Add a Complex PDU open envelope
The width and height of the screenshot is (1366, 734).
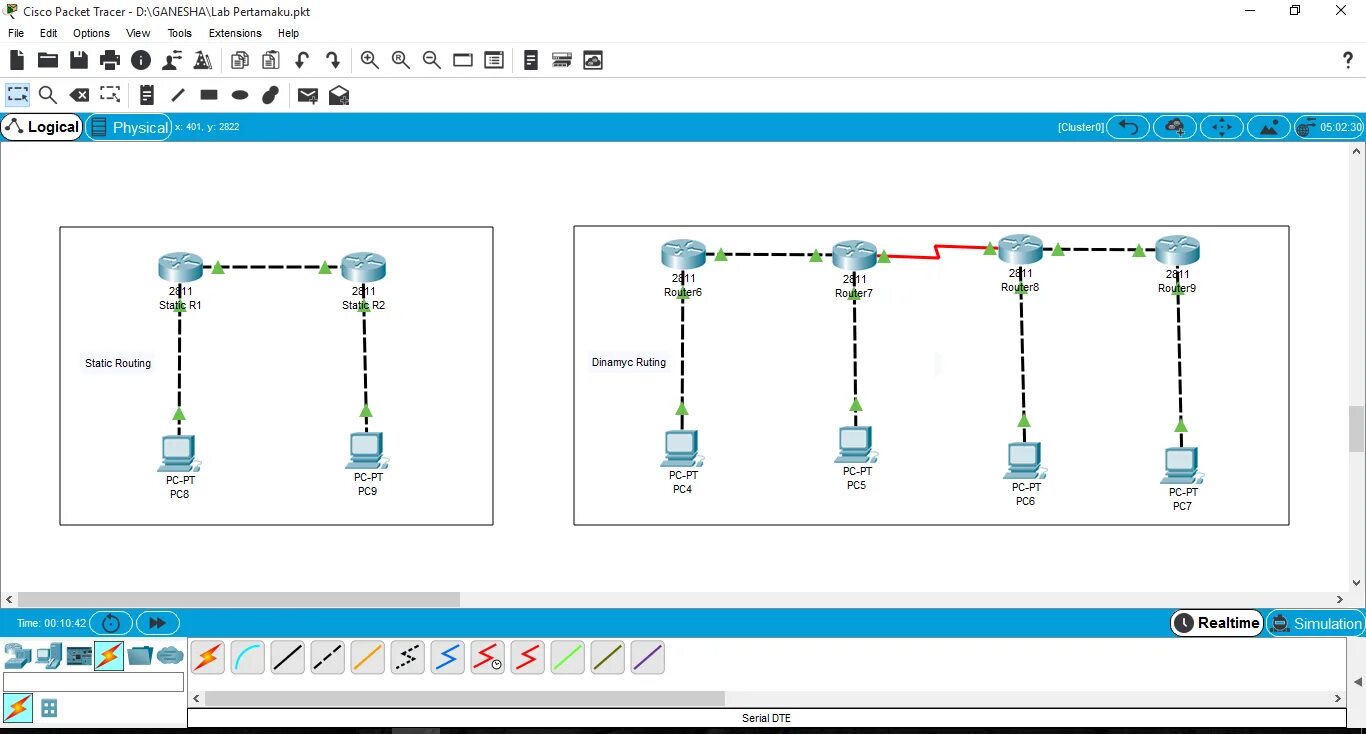click(339, 95)
